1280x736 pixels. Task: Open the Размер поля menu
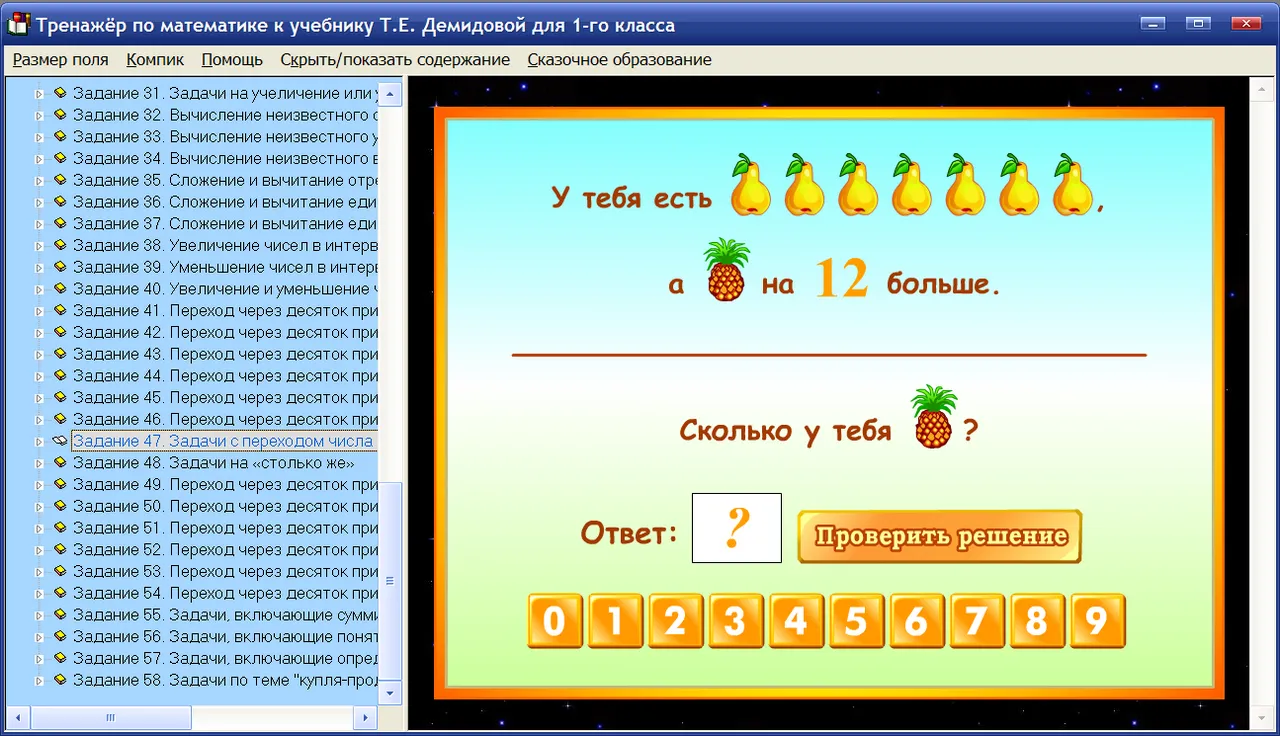tap(61, 60)
